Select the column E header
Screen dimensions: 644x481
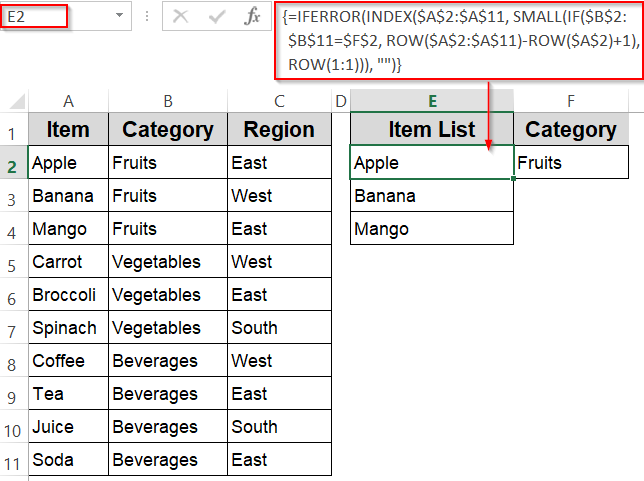[432, 100]
